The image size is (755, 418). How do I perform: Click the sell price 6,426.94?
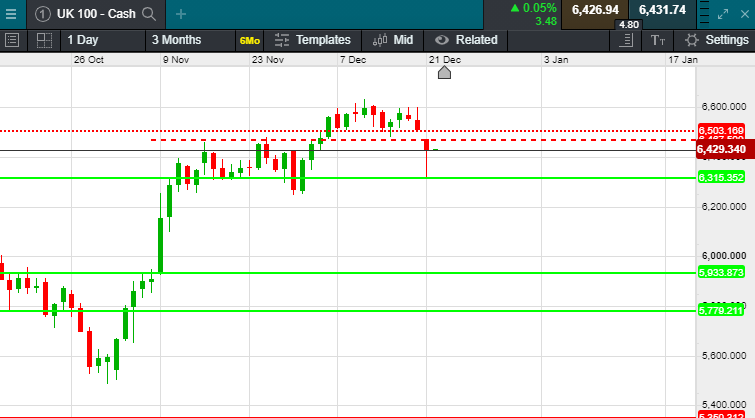pos(595,10)
